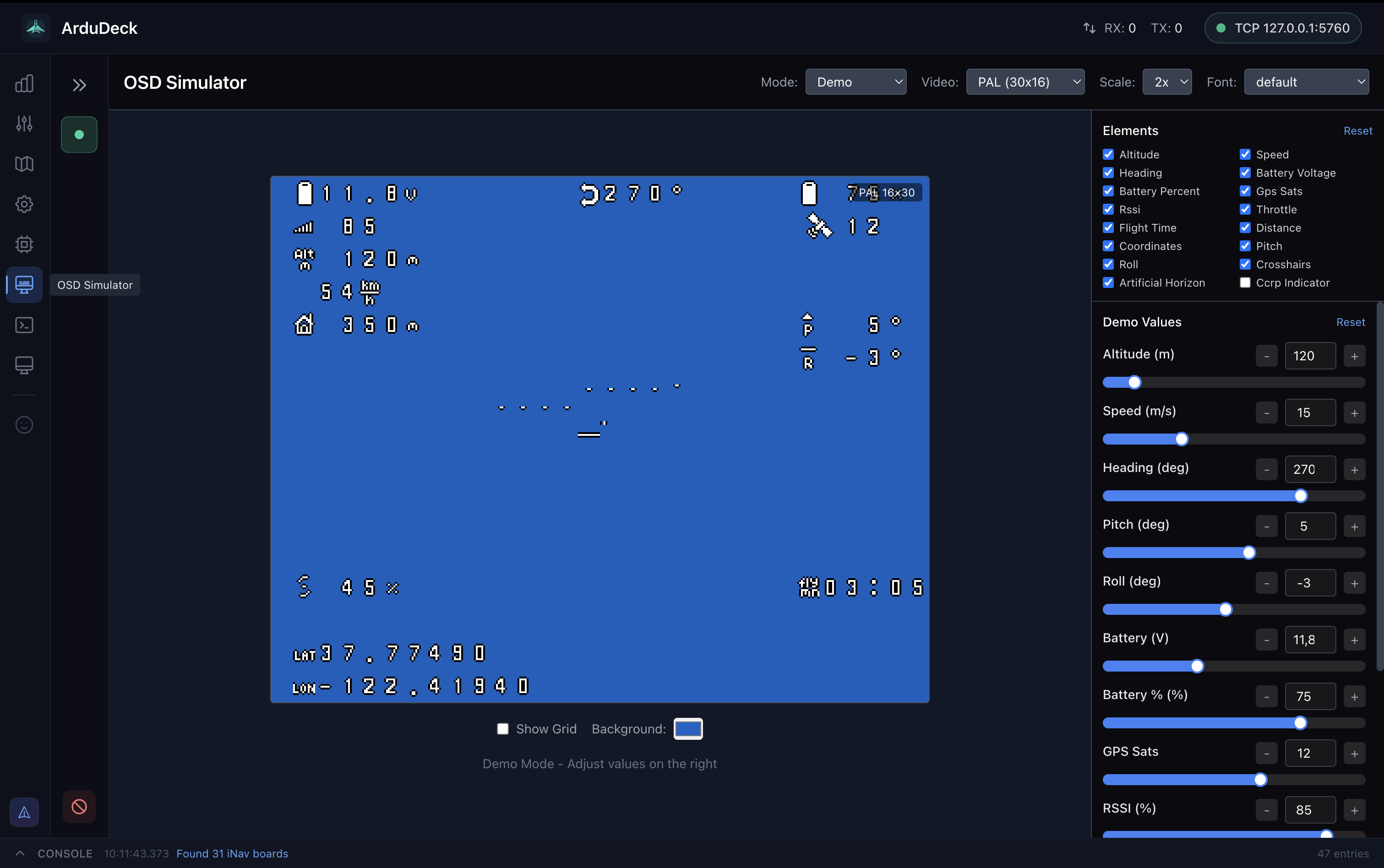This screenshot has height=868, width=1384.
Task: Click the CONSOLE label in status bar
Action: point(65,854)
